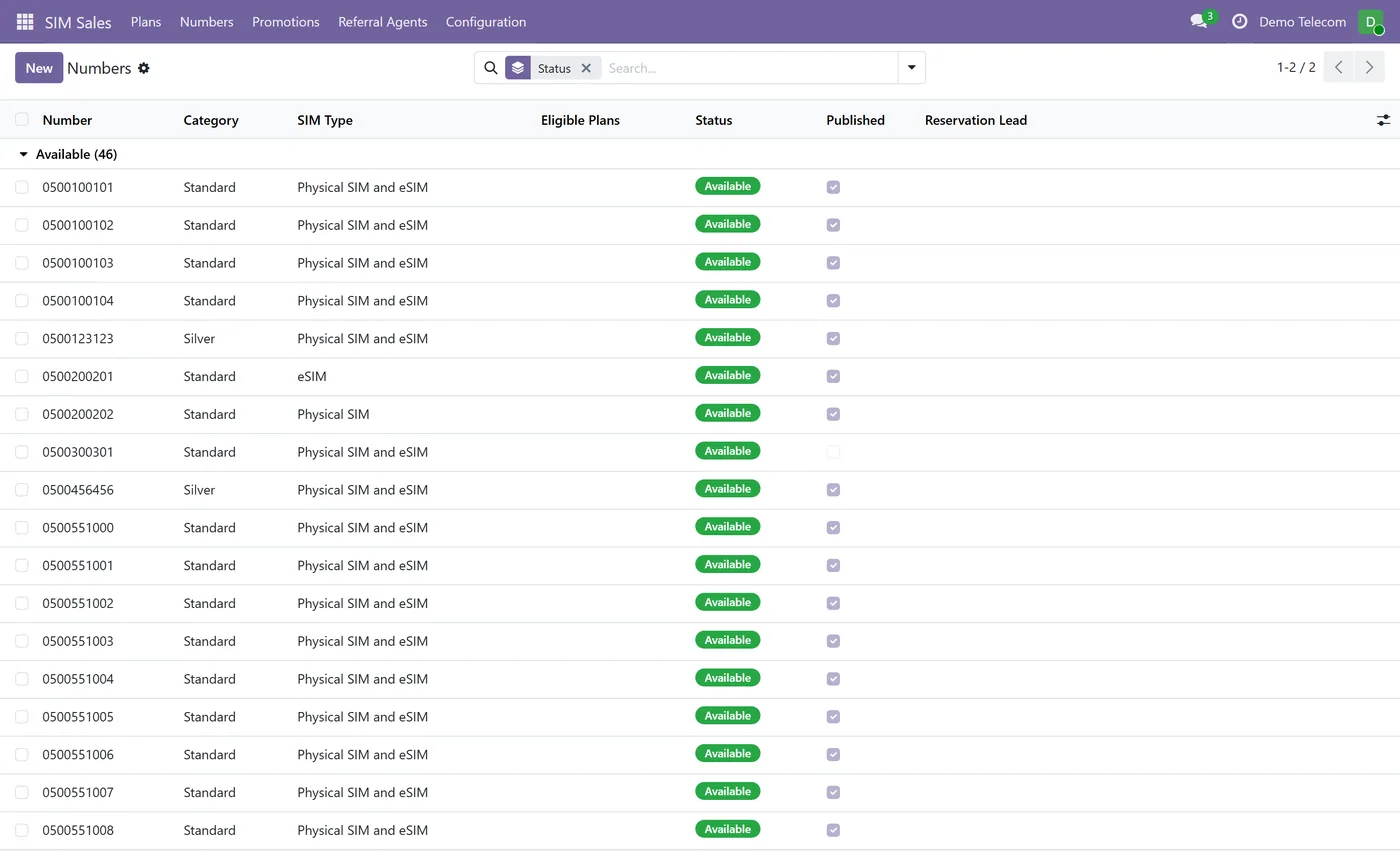
Task: Select row checkbox for 0500100101
Action: 22,188
